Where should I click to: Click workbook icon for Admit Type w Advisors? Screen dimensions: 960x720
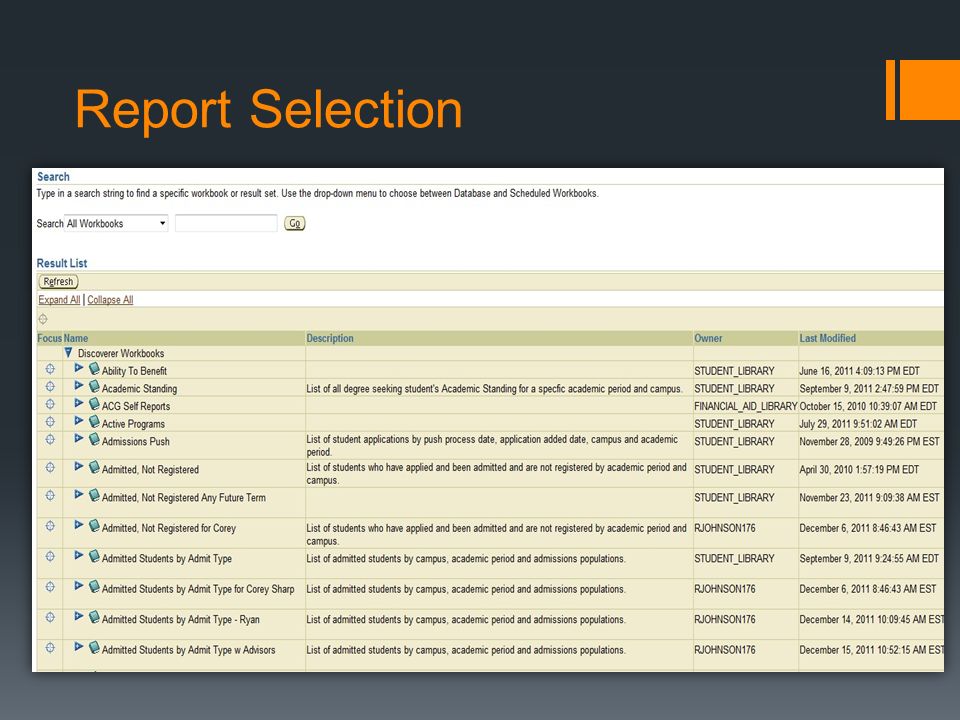[x=94, y=647]
